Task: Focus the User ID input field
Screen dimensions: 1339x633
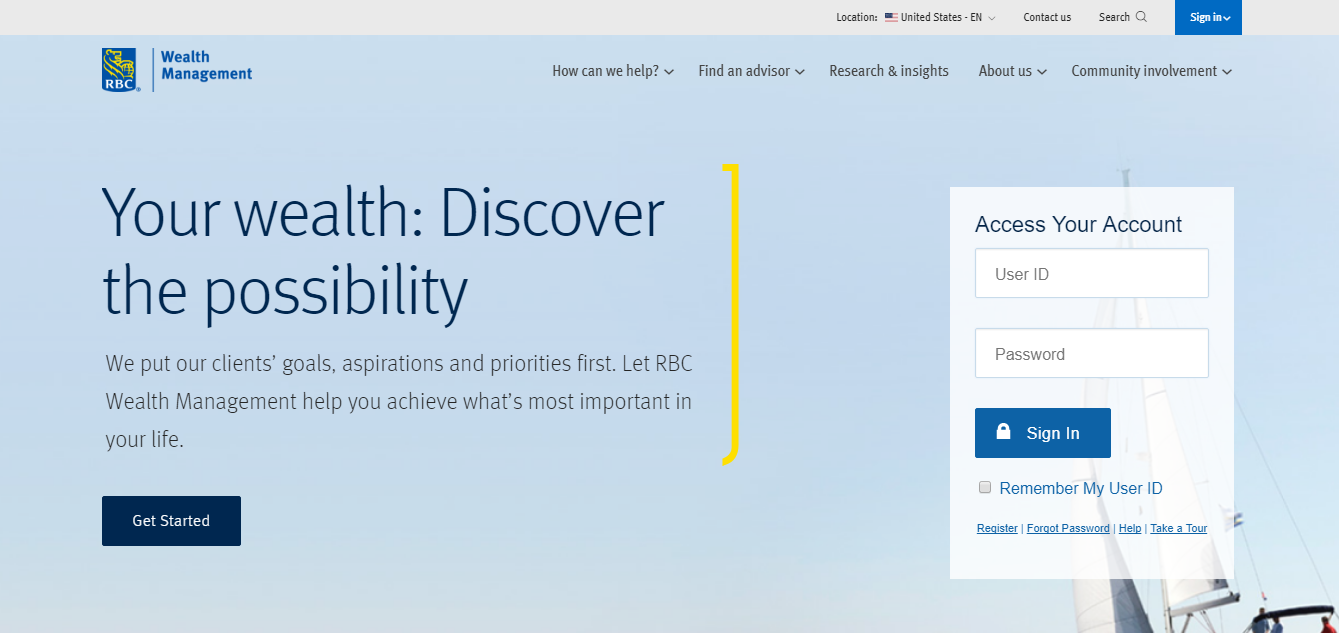Action: coord(1092,273)
